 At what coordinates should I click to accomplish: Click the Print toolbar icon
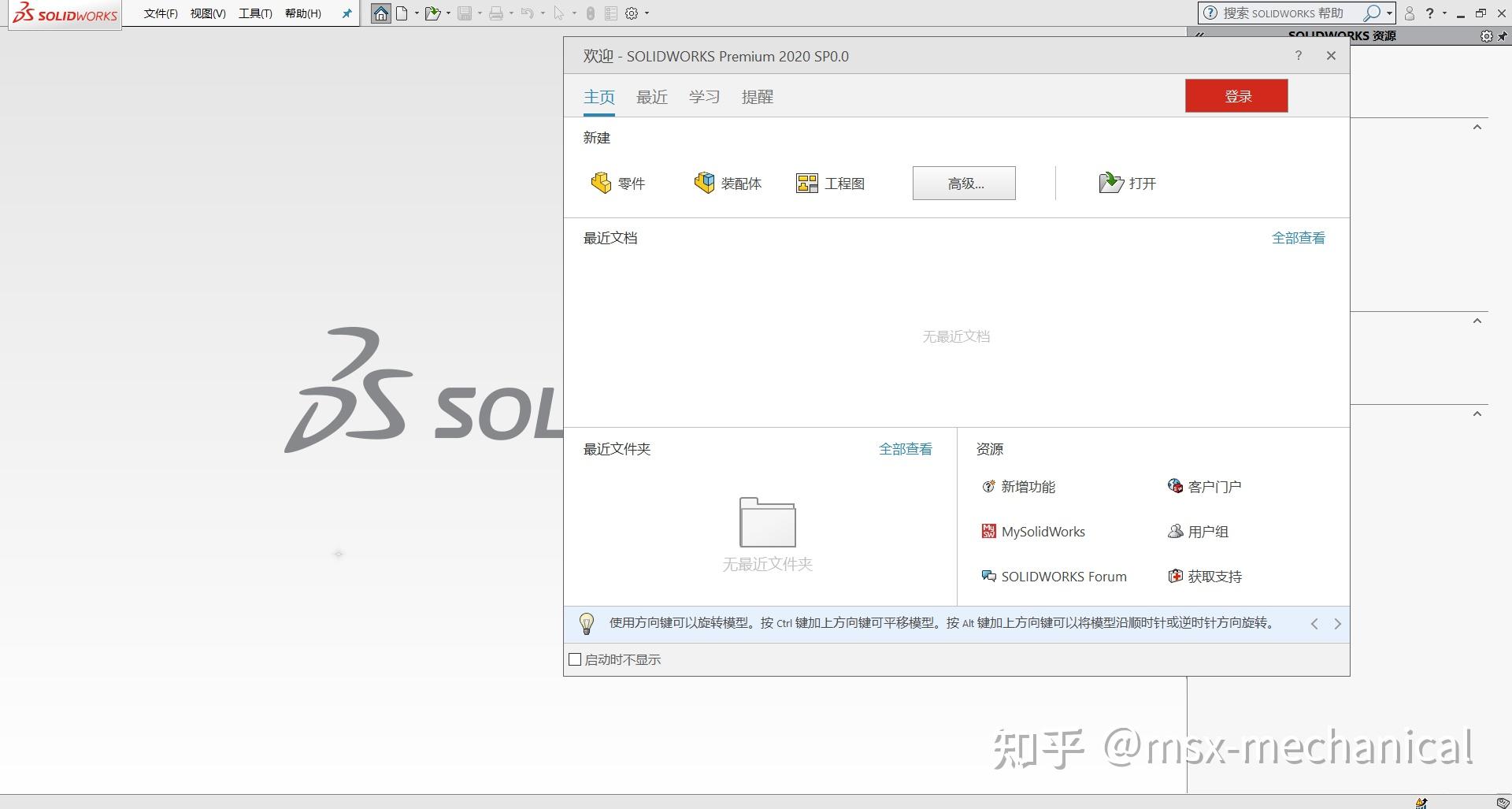click(x=496, y=13)
